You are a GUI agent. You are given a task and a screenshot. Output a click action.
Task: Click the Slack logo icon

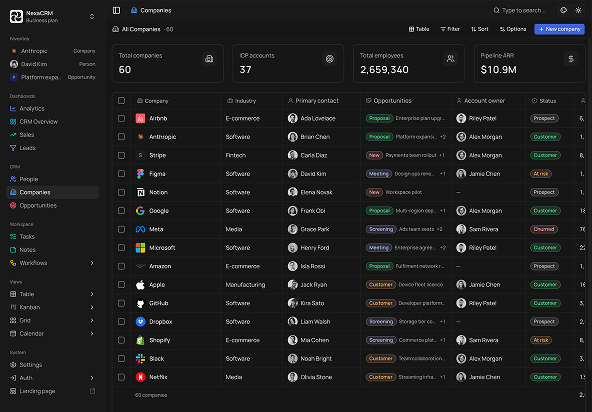(140, 359)
